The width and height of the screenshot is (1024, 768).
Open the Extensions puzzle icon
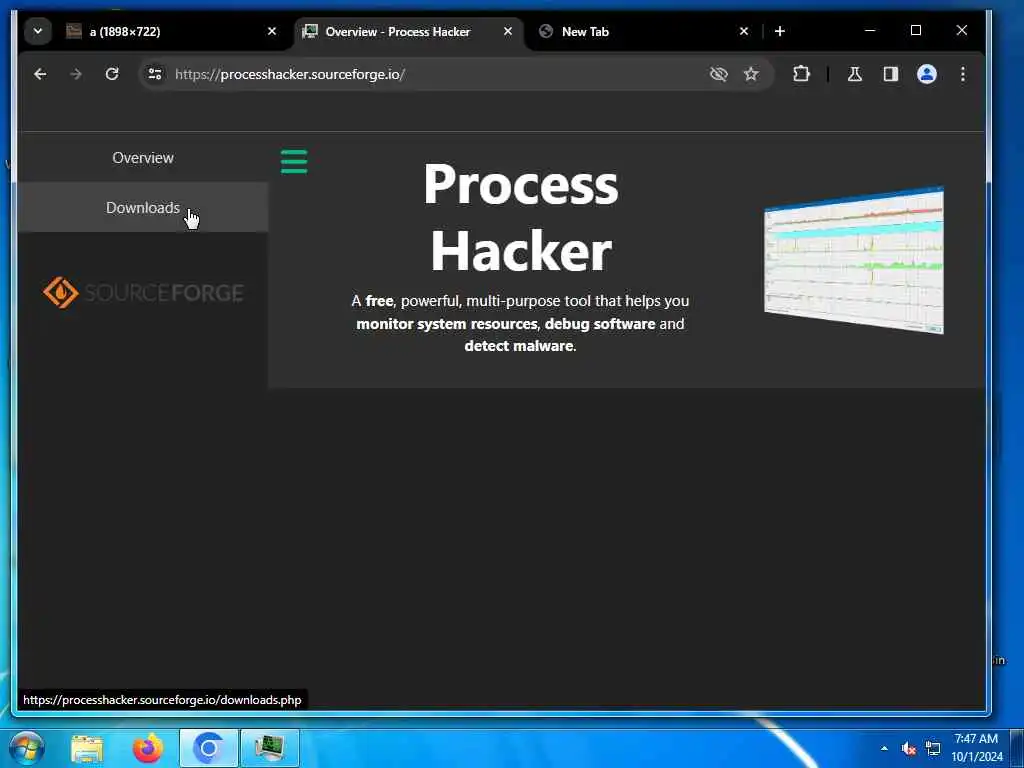801,74
